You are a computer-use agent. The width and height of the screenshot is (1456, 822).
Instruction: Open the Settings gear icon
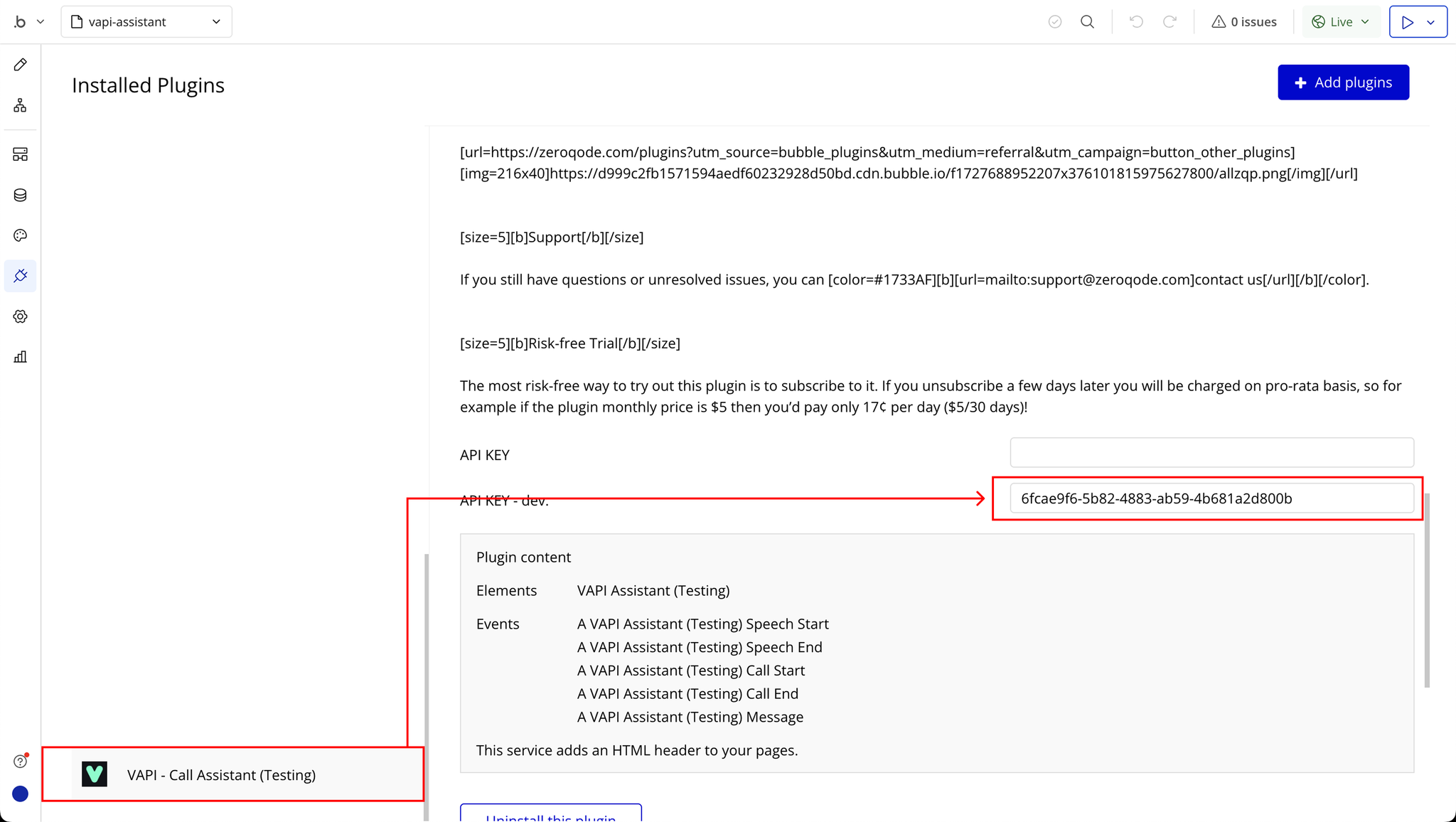pos(20,316)
